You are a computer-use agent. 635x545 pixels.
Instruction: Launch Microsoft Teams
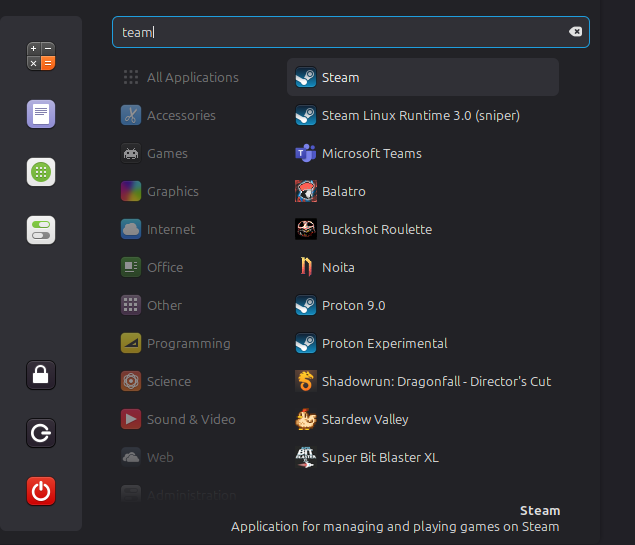[x=423, y=153]
